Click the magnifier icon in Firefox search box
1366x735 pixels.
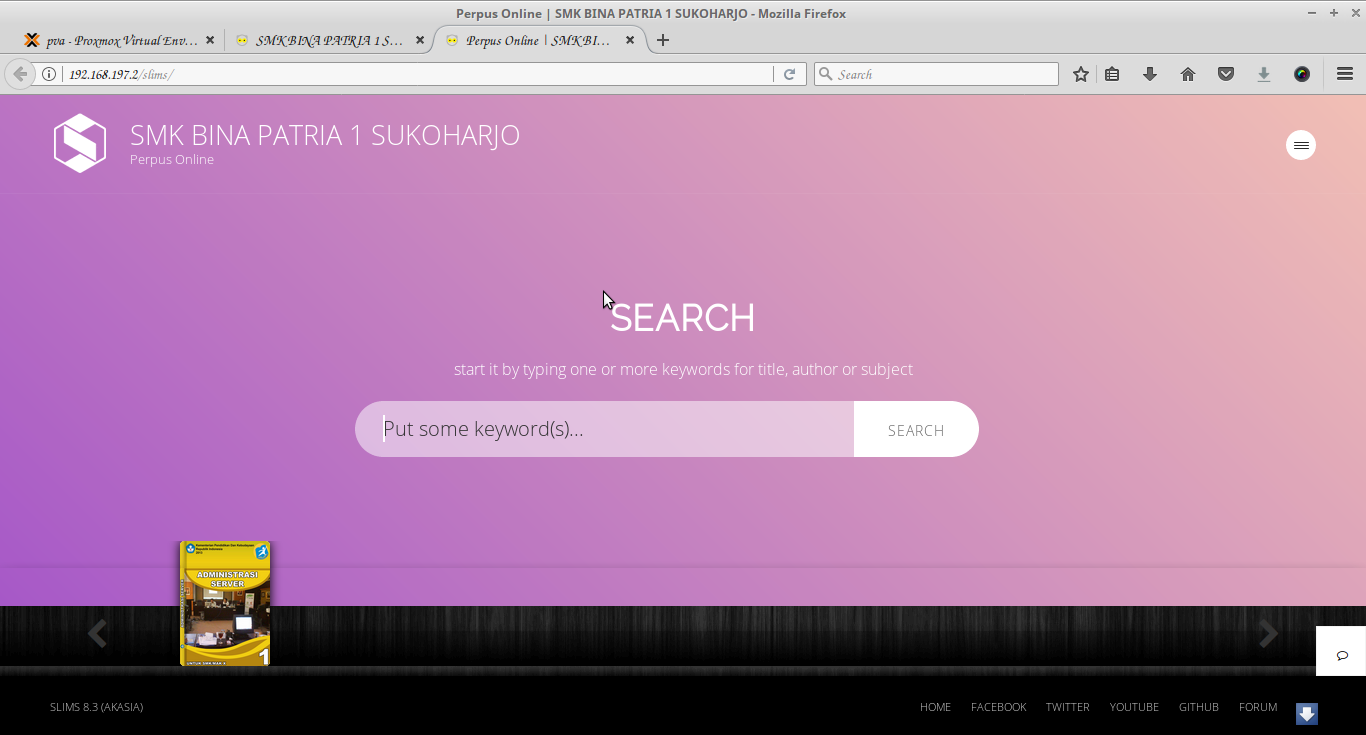coord(825,74)
